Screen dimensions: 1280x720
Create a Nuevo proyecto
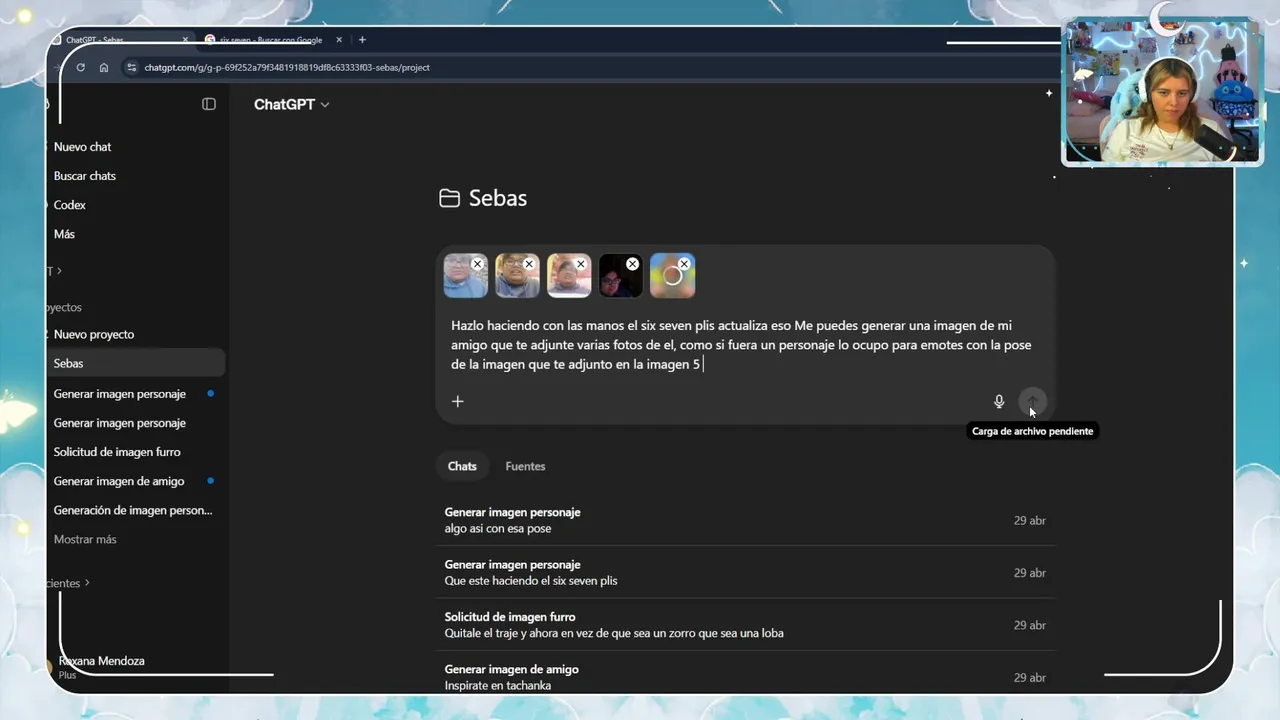pyautogui.click(x=94, y=334)
